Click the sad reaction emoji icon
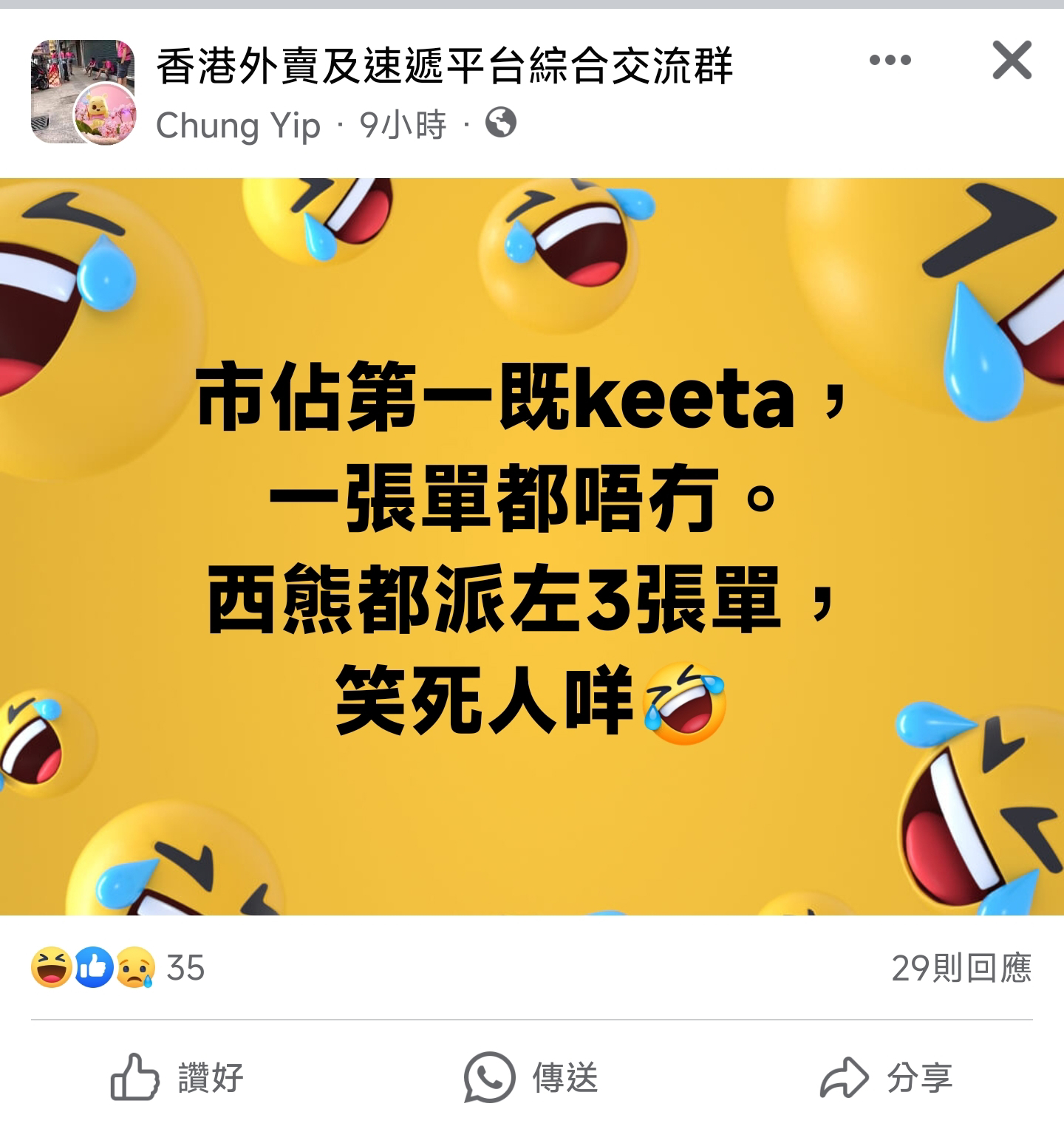 (x=135, y=967)
